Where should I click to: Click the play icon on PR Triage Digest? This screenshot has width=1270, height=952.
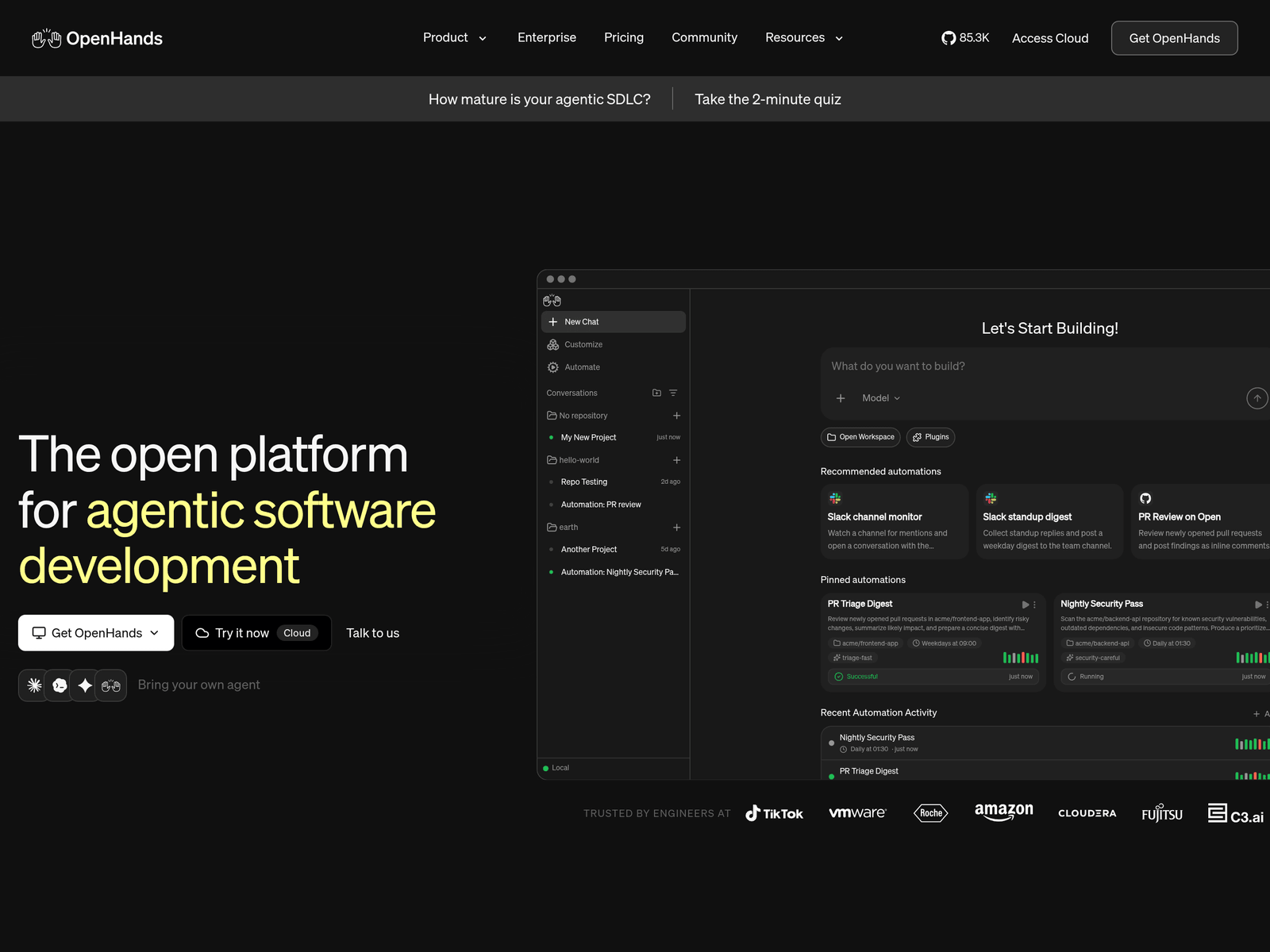(1026, 605)
